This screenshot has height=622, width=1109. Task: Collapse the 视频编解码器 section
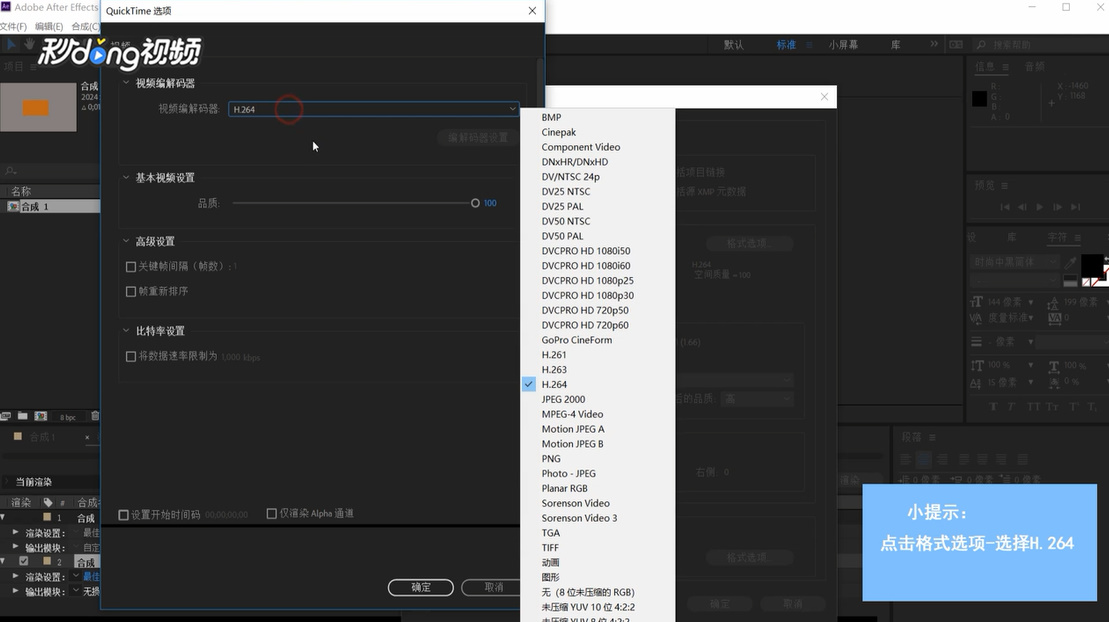[127, 83]
